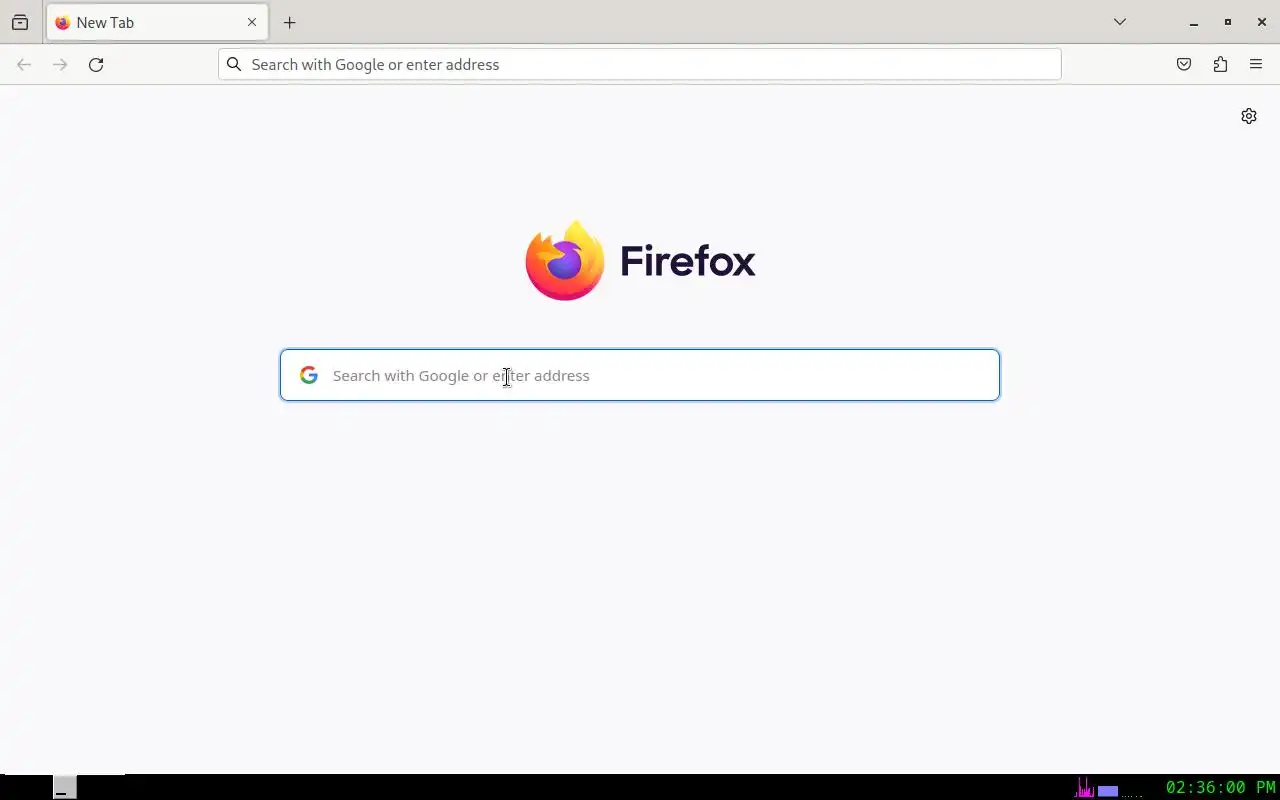Select the New Tab tab

157,22
